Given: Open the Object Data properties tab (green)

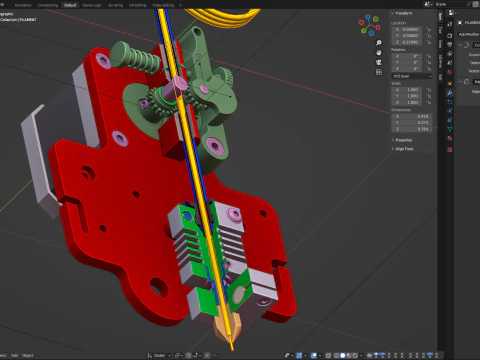Looking at the screenshot, I should [x=450, y=129].
